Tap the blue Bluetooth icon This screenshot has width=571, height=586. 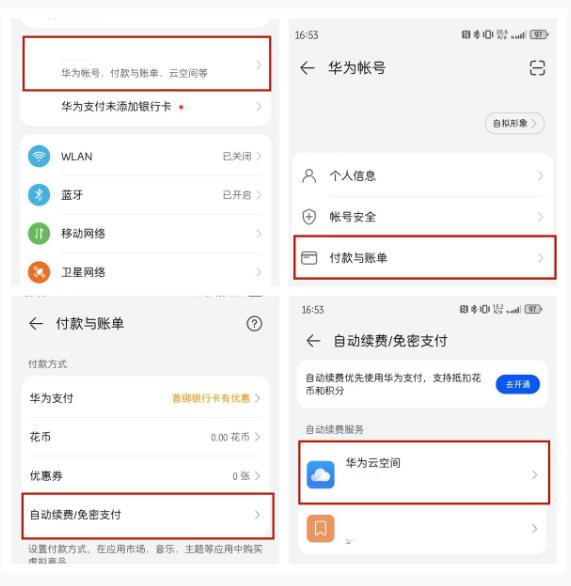[39, 195]
